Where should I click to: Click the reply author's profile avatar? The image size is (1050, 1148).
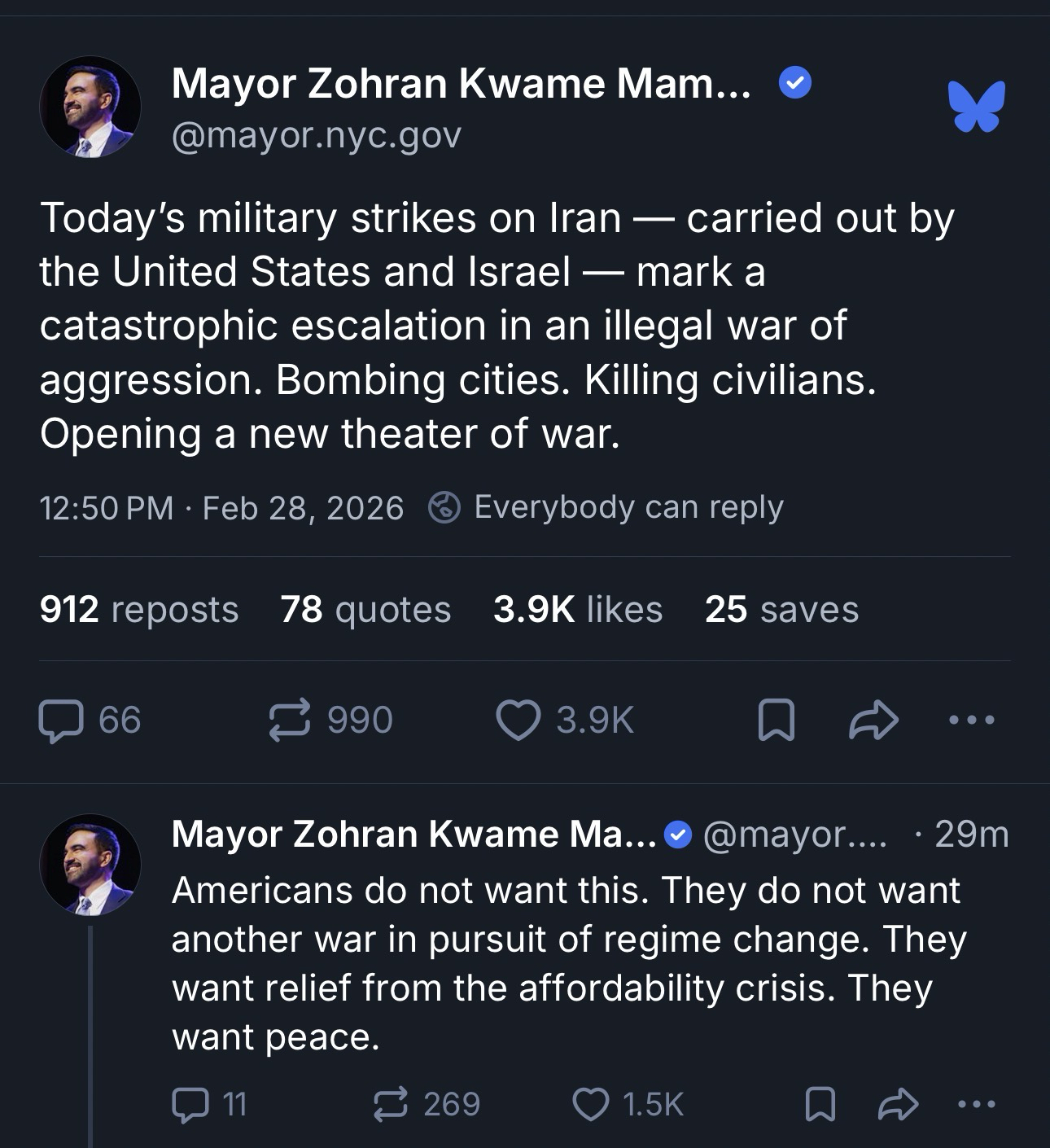tap(90, 865)
